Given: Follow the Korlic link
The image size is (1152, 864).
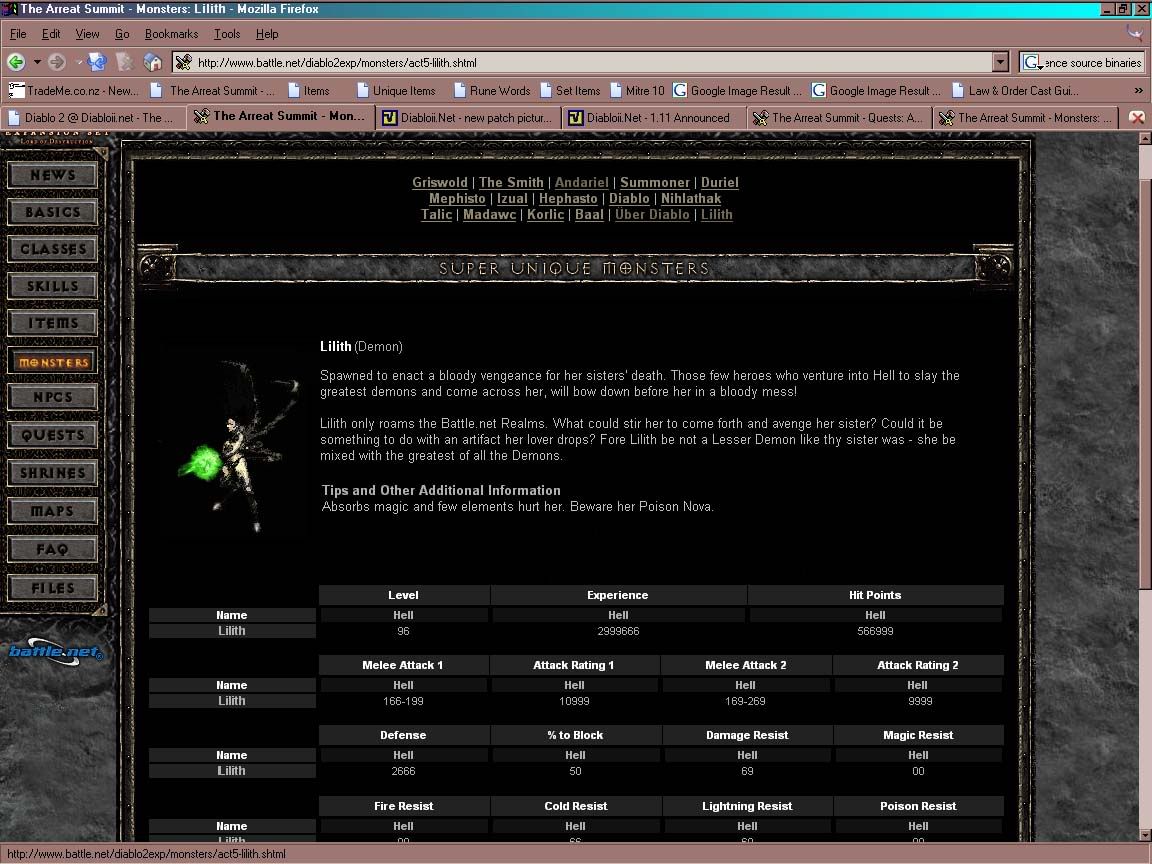Looking at the screenshot, I should 545,215.
